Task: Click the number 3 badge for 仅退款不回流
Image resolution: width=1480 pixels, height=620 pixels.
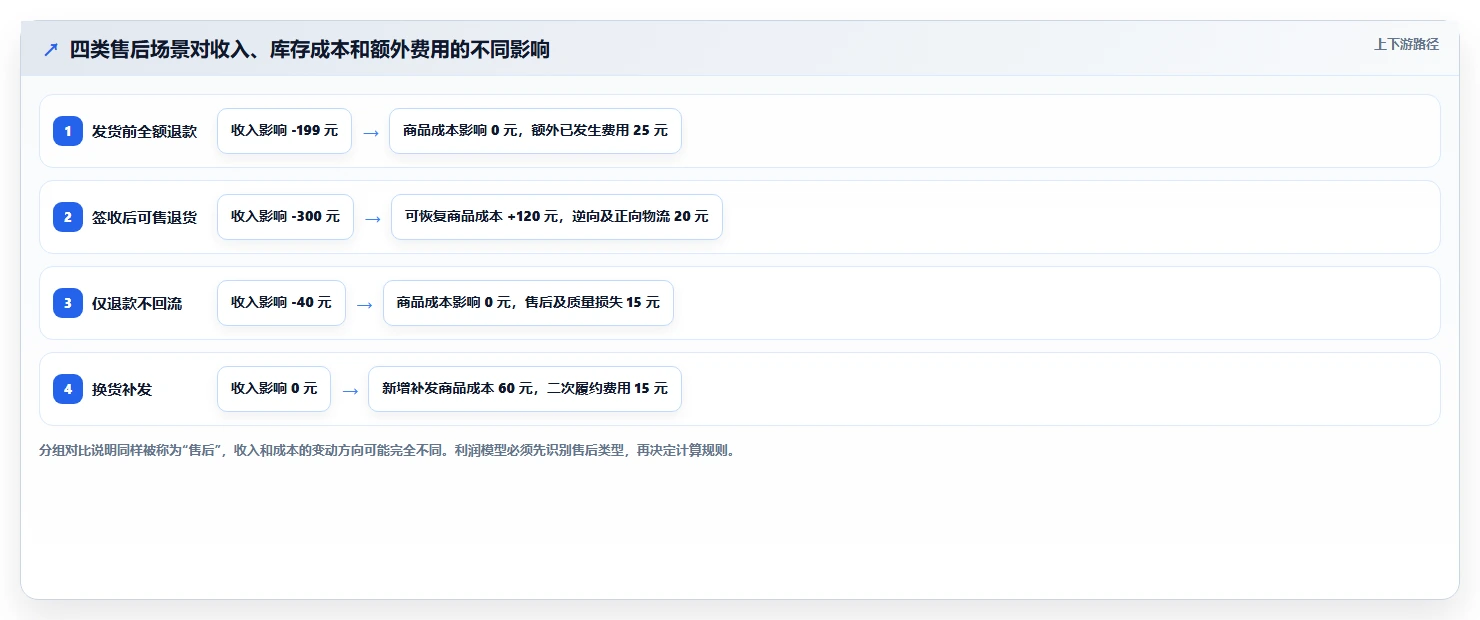Action: coord(68,303)
